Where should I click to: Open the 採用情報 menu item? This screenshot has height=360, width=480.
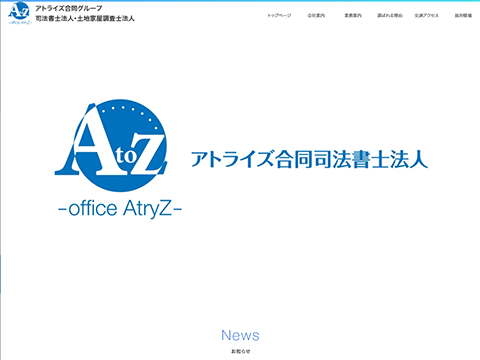(463, 15)
